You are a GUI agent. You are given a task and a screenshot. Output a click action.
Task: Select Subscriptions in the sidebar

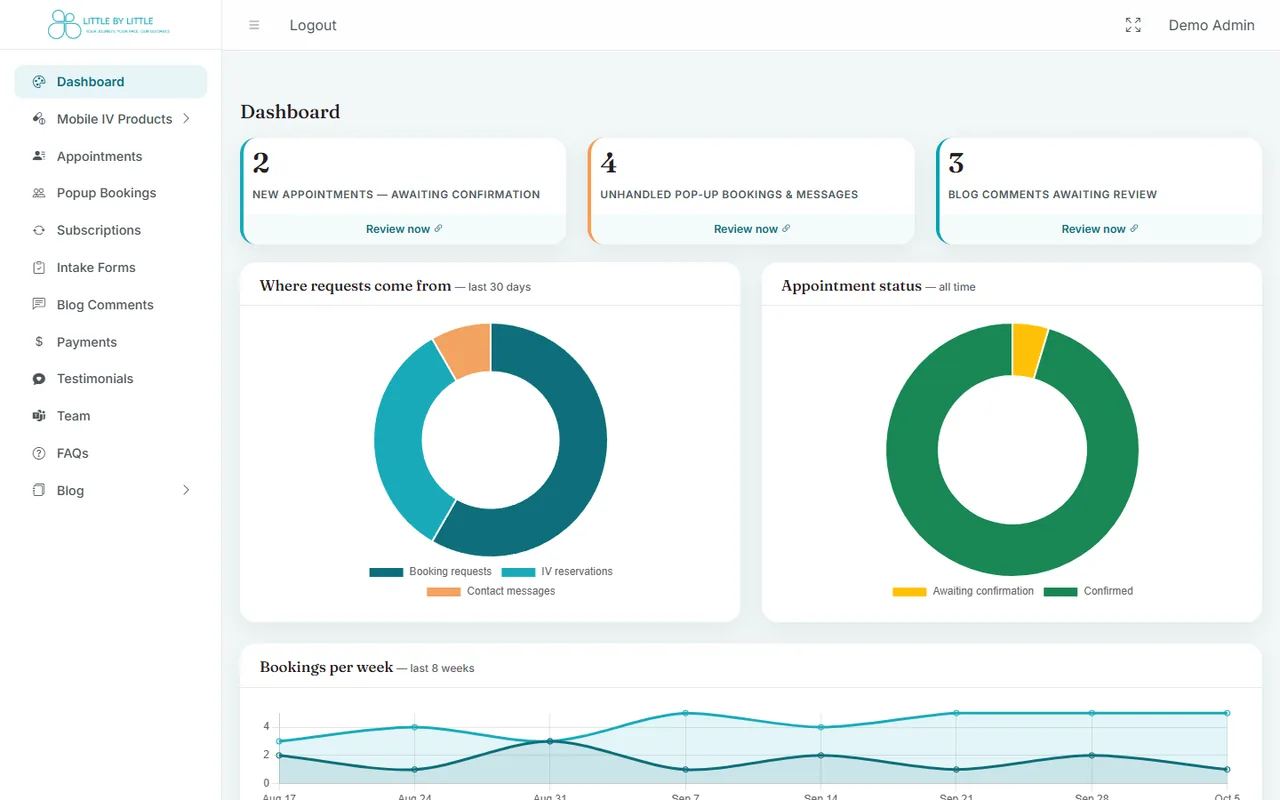[x=111, y=230]
